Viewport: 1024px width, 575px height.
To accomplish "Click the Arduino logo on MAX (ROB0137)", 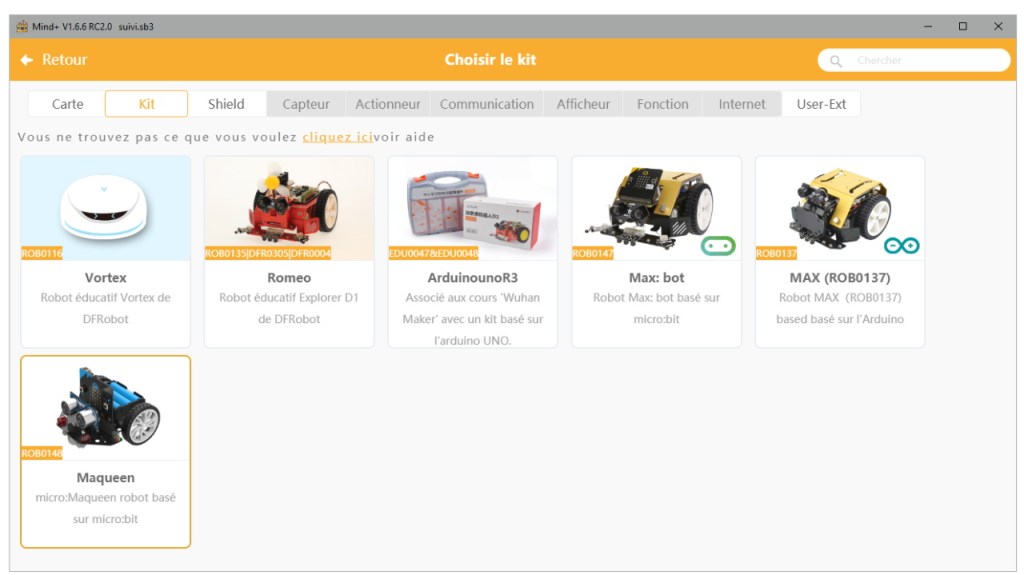I will point(901,246).
